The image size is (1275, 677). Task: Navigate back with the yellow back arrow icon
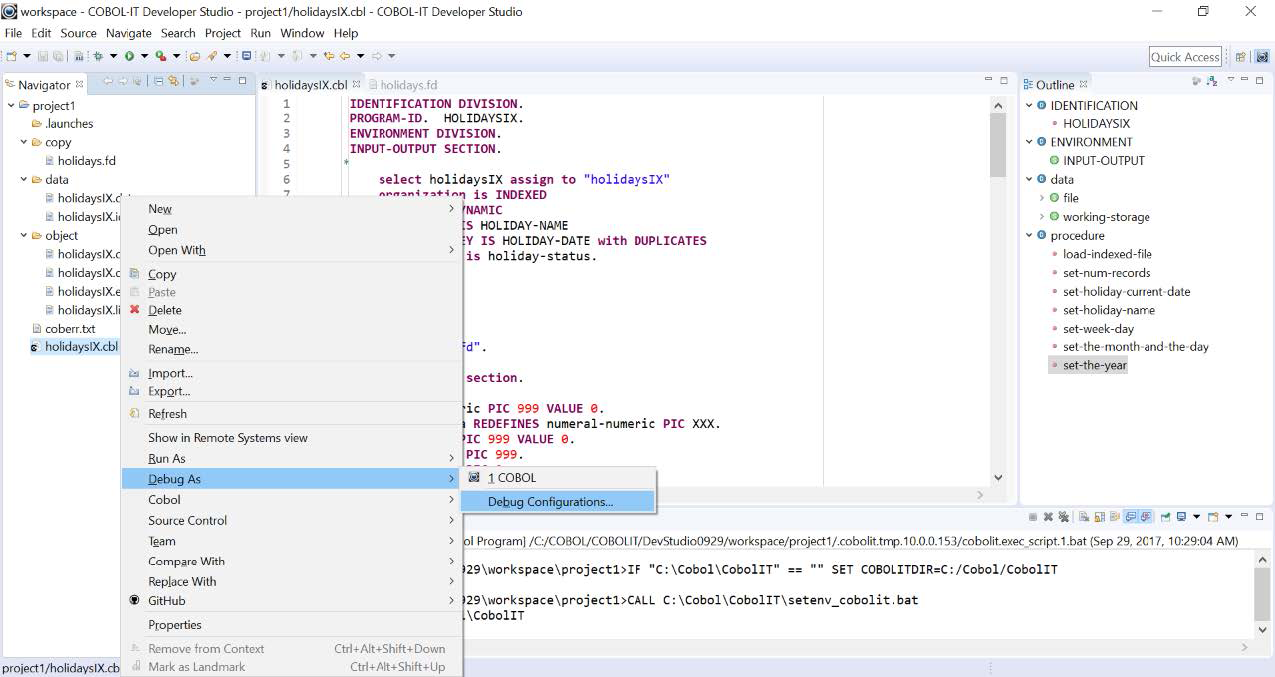pyautogui.click(x=345, y=57)
